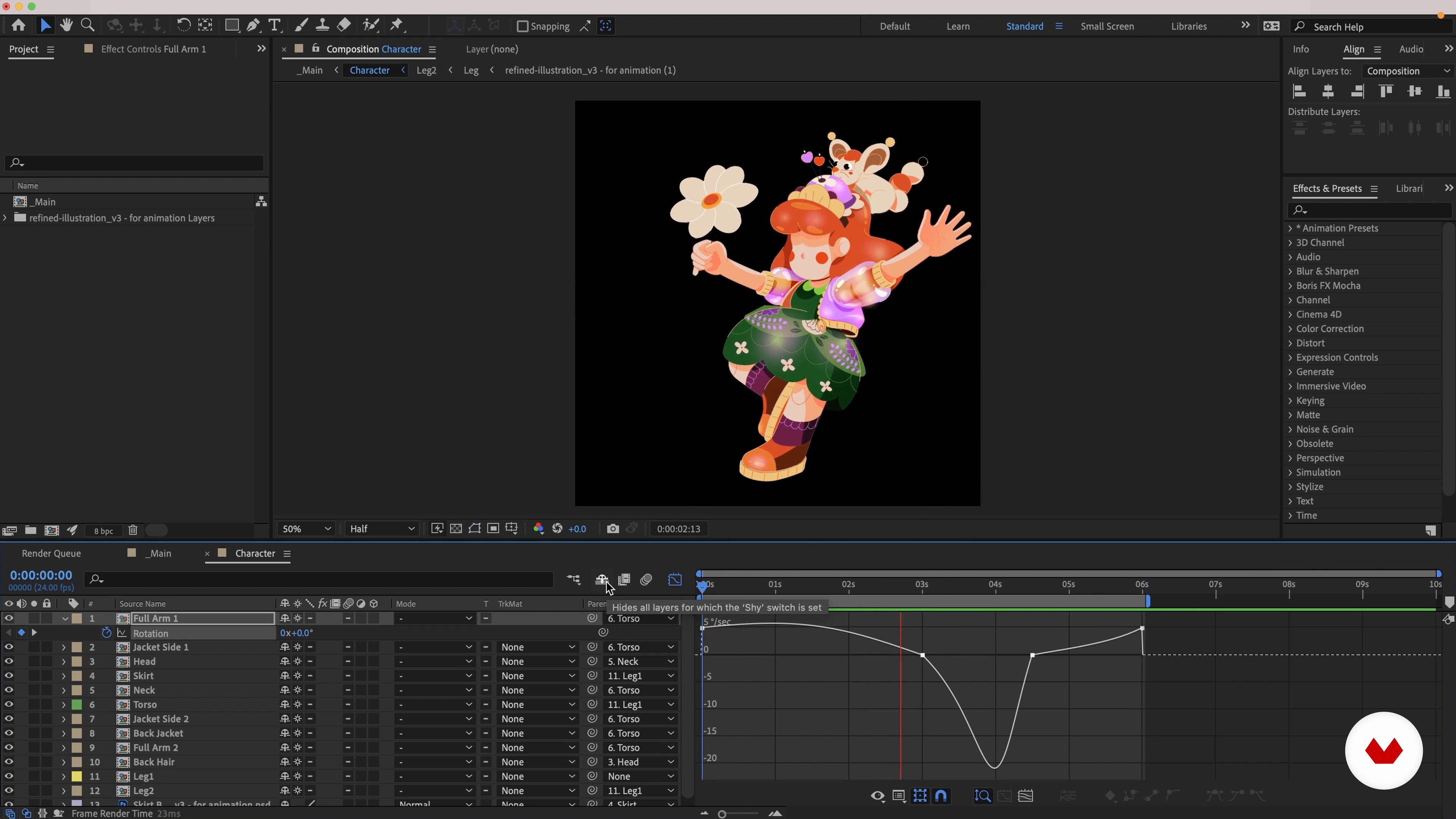
Task: Hide the Back Hair layer eye
Action: pos(9,762)
